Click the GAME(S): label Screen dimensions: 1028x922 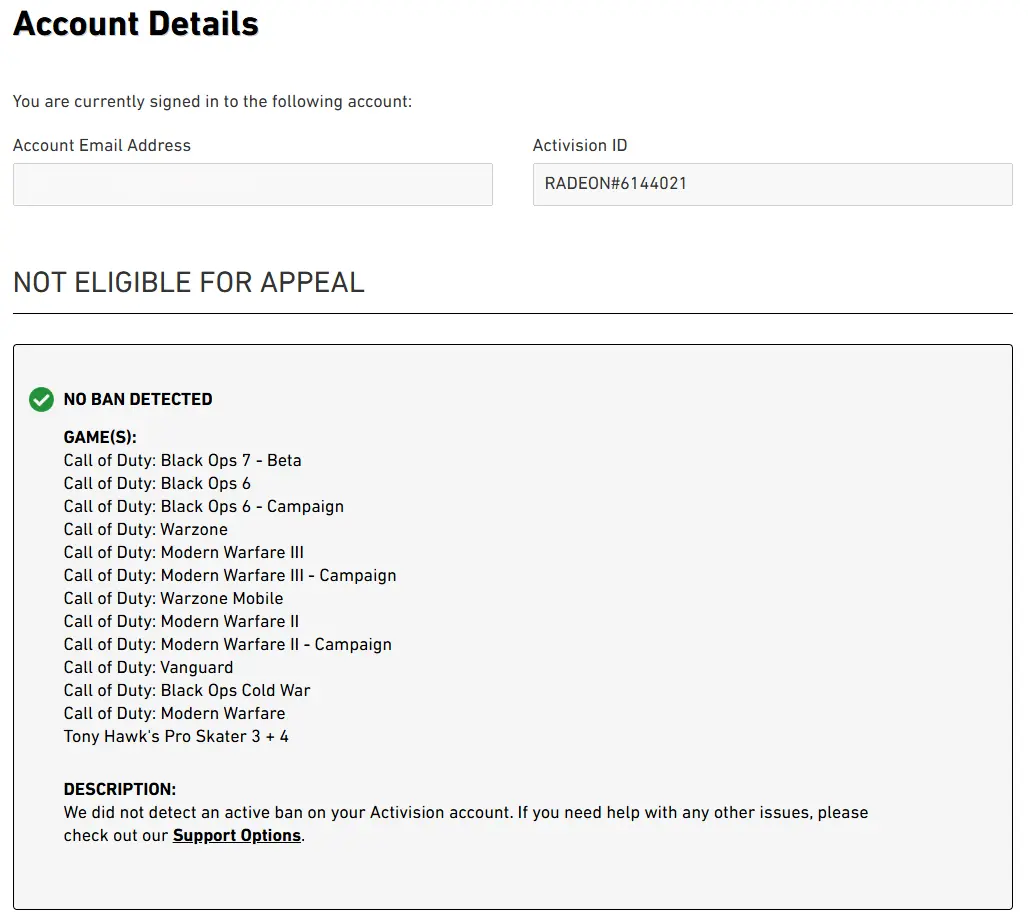click(x=100, y=438)
